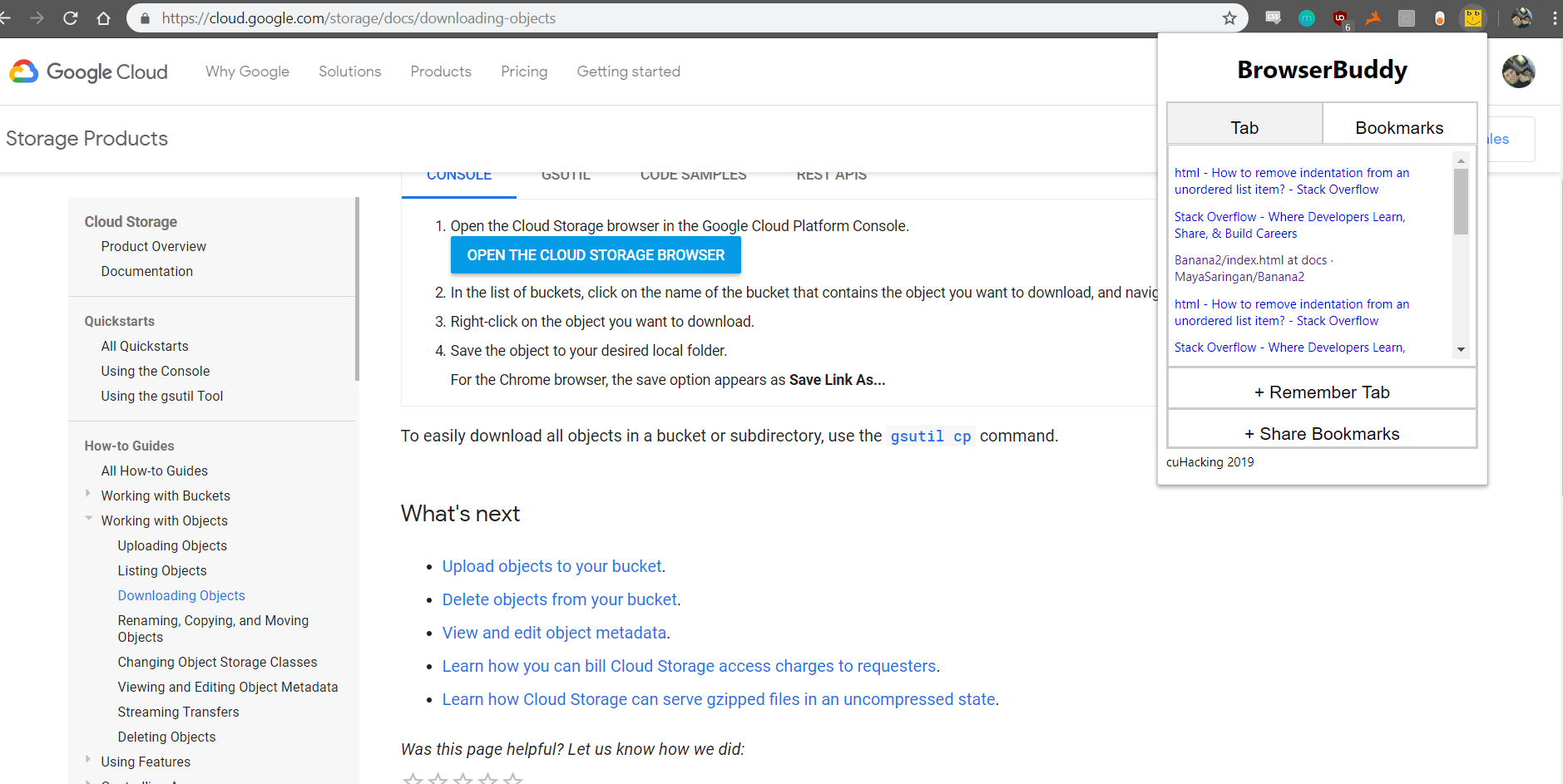This screenshot has width=1563, height=784.
Task: Click the BrowserBuddy list scroll-up arrow
Action: [1461, 160]
